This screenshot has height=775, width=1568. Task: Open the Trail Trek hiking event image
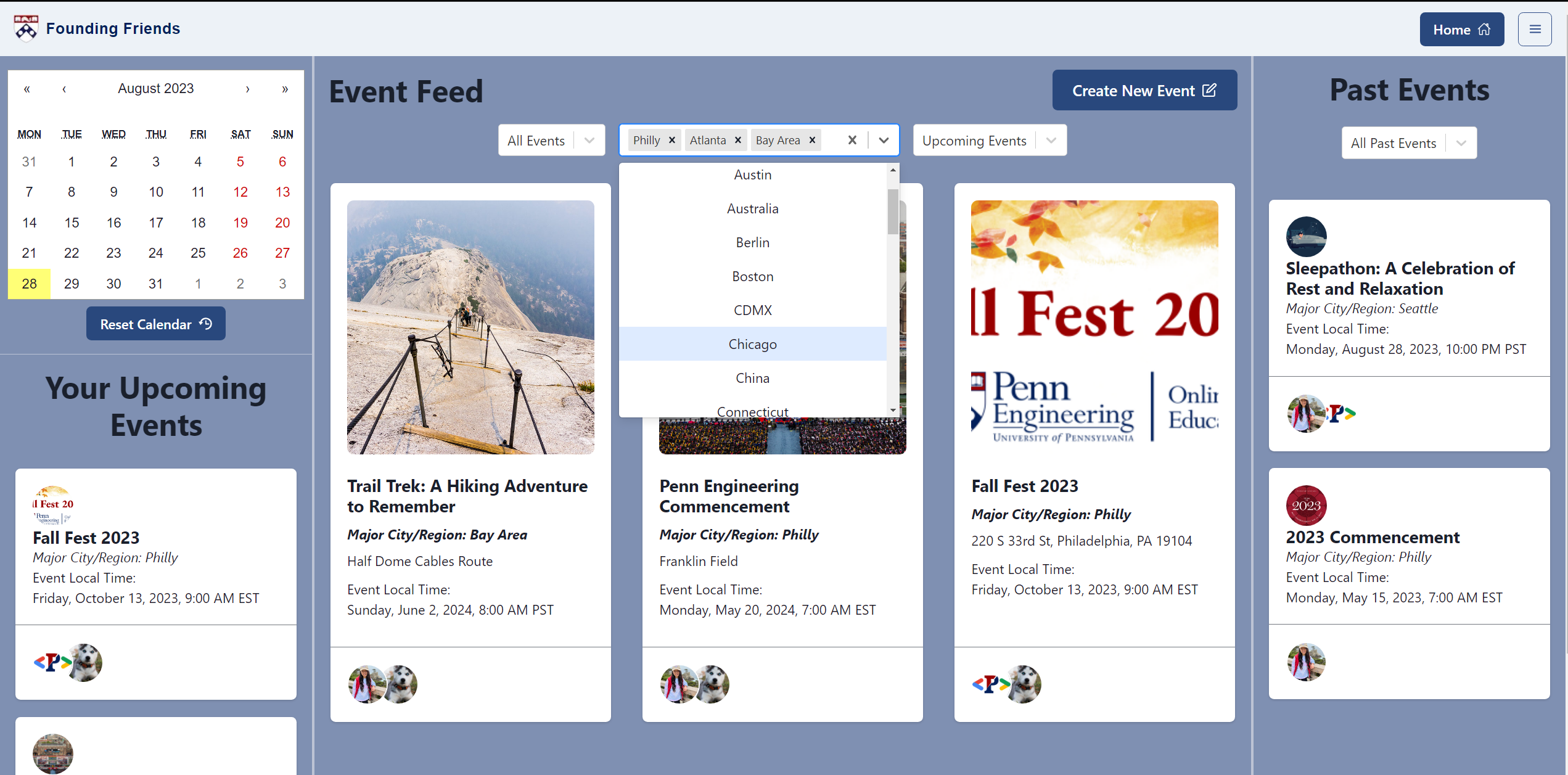point(470,327)
